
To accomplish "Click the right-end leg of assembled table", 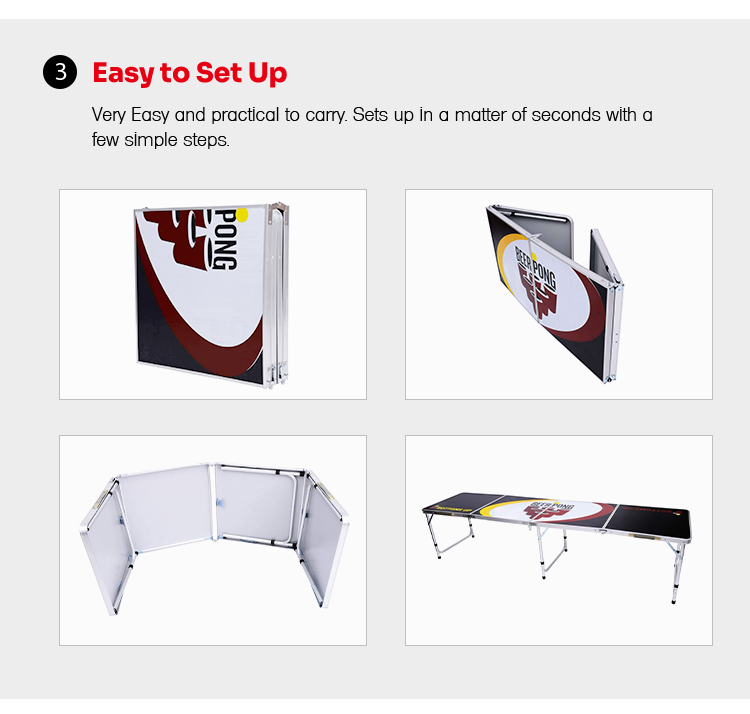I will coord(677,571).
